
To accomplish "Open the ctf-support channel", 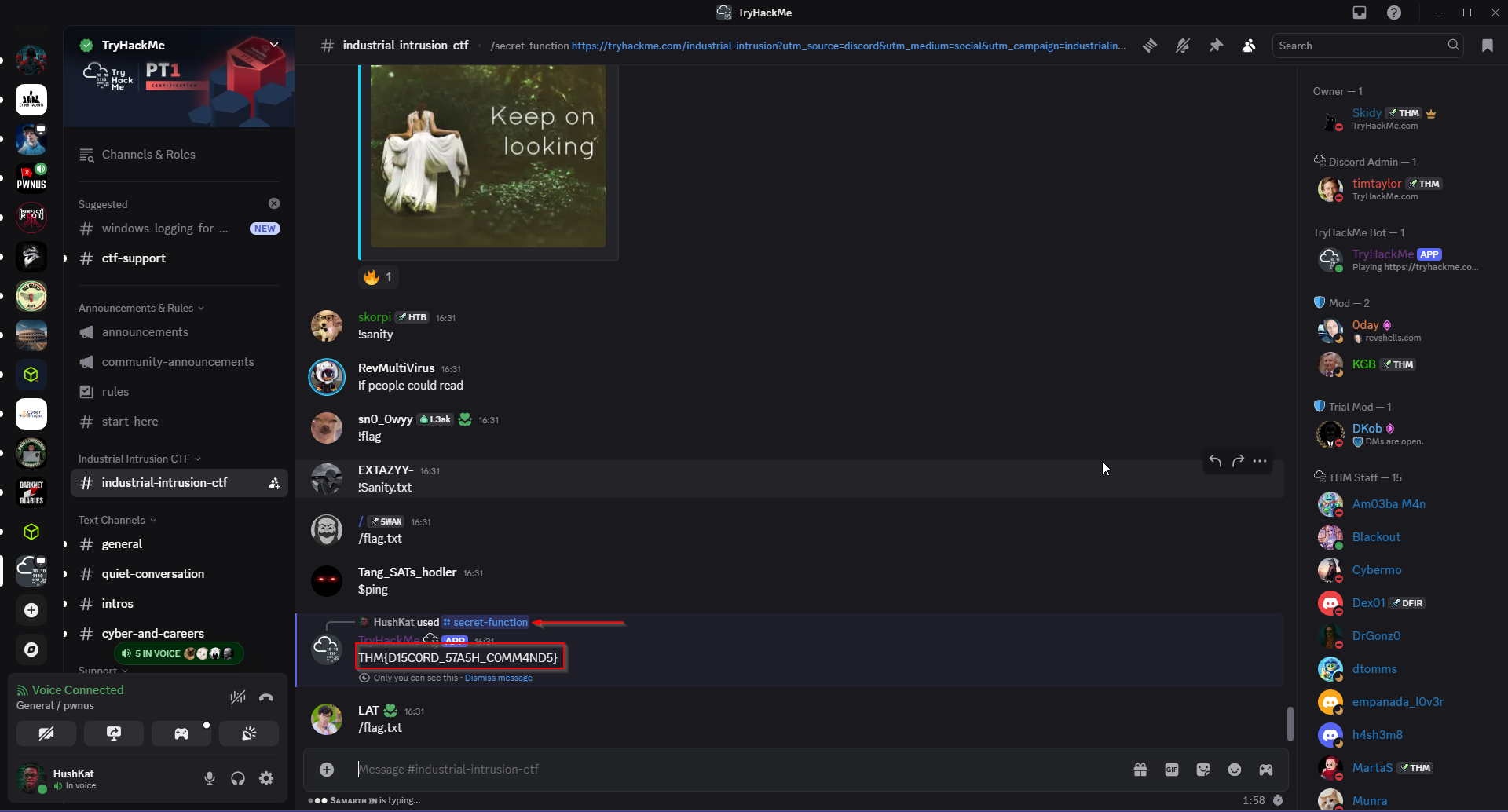I will click(x=134, y=258).
